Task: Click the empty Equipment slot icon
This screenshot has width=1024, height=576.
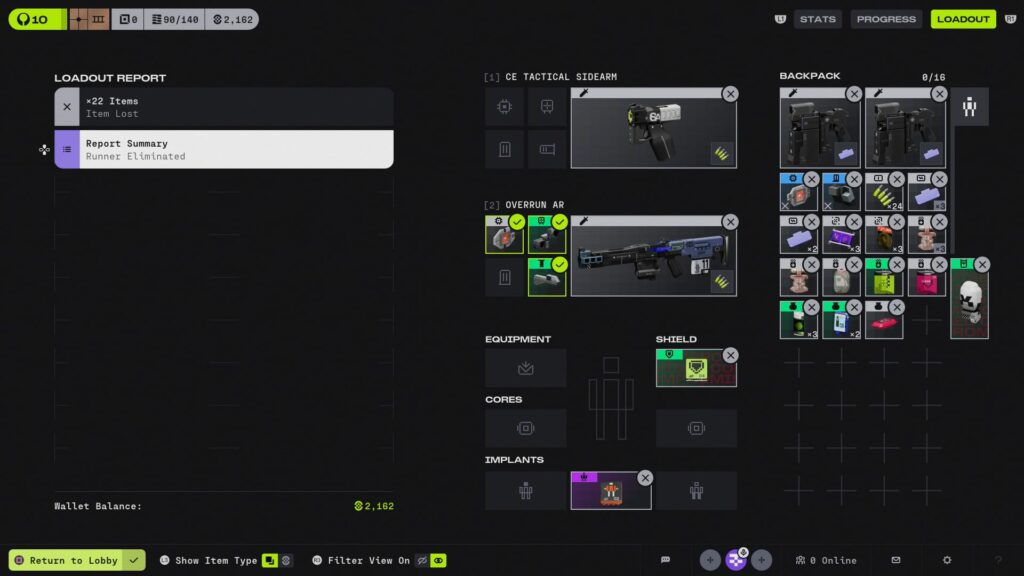Action: (525, 368)
